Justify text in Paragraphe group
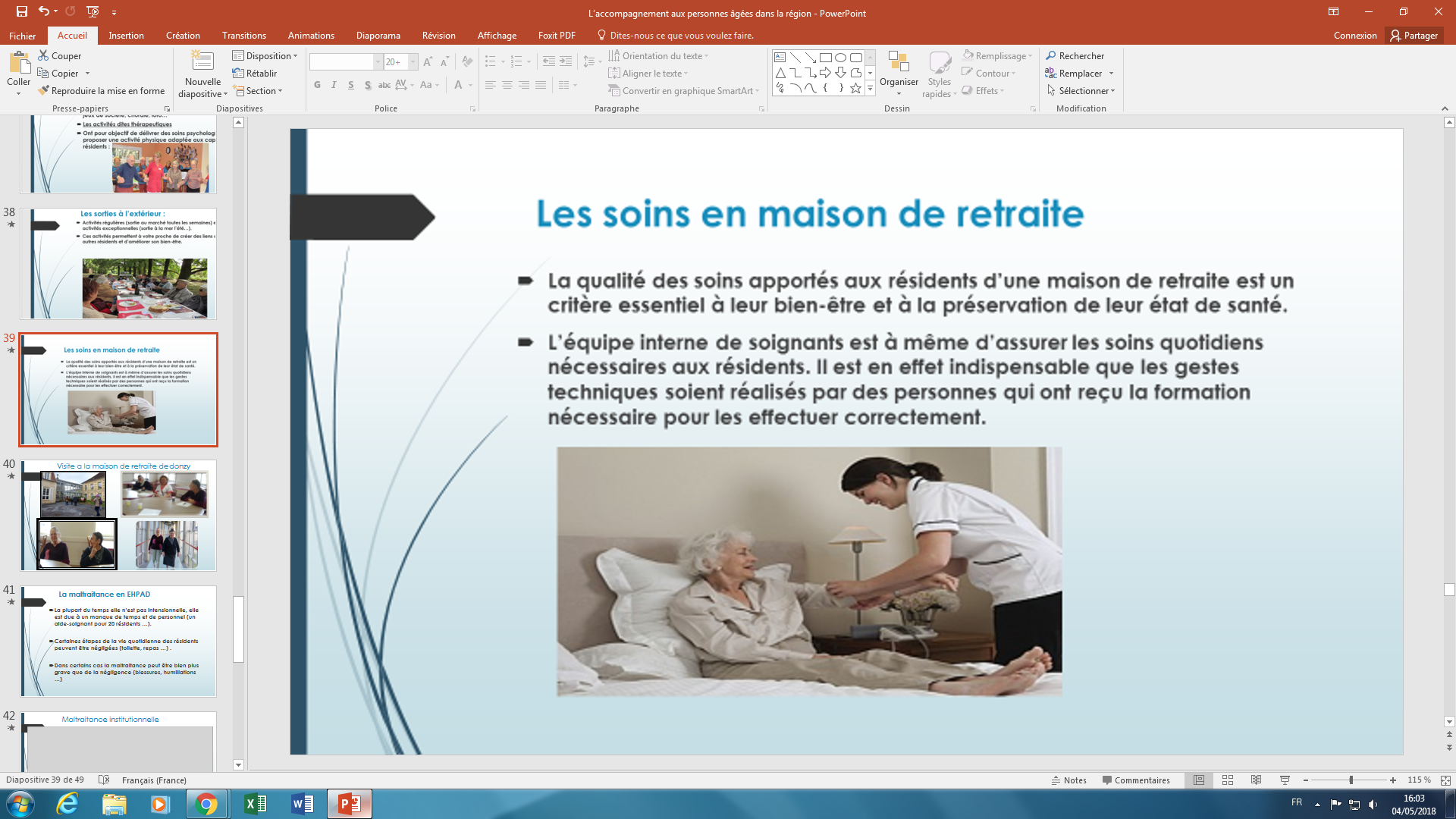 click(x=541, y=85)
